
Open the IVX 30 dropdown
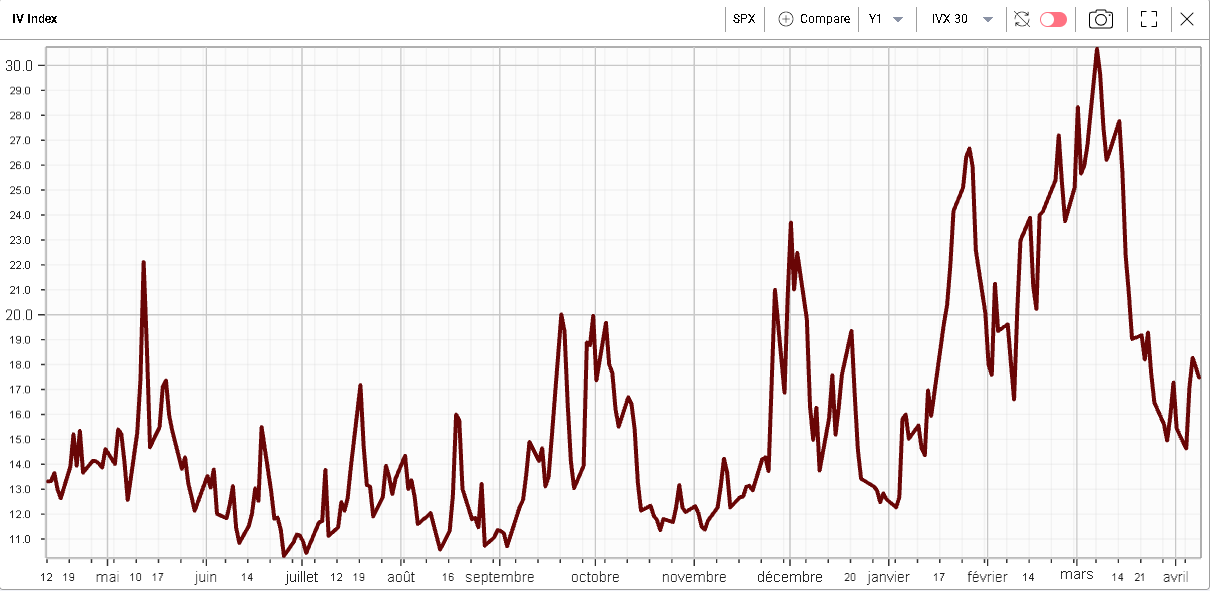[x=962, y=19]
